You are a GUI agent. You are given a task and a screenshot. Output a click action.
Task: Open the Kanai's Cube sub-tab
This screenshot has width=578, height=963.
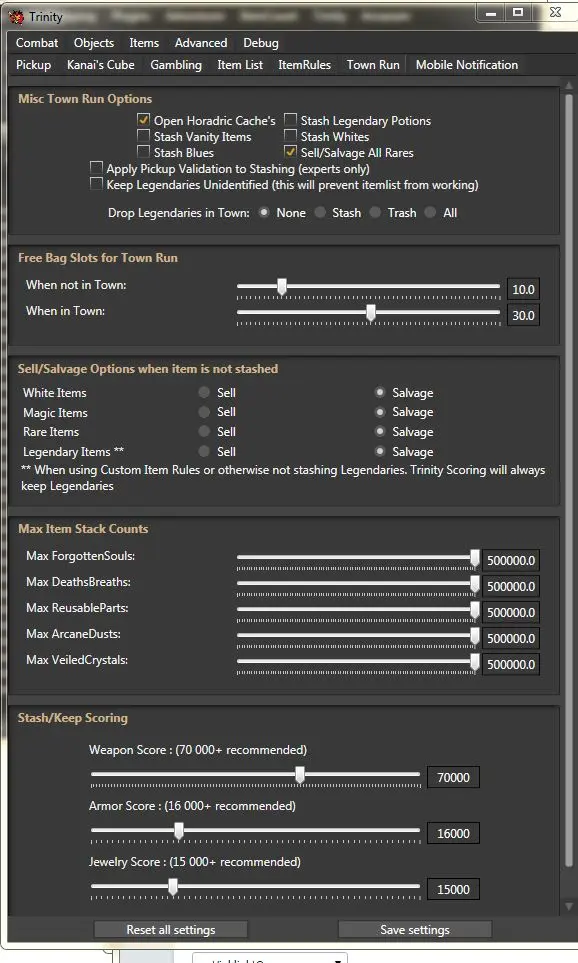pyautogui.click(x=101, y=64)
